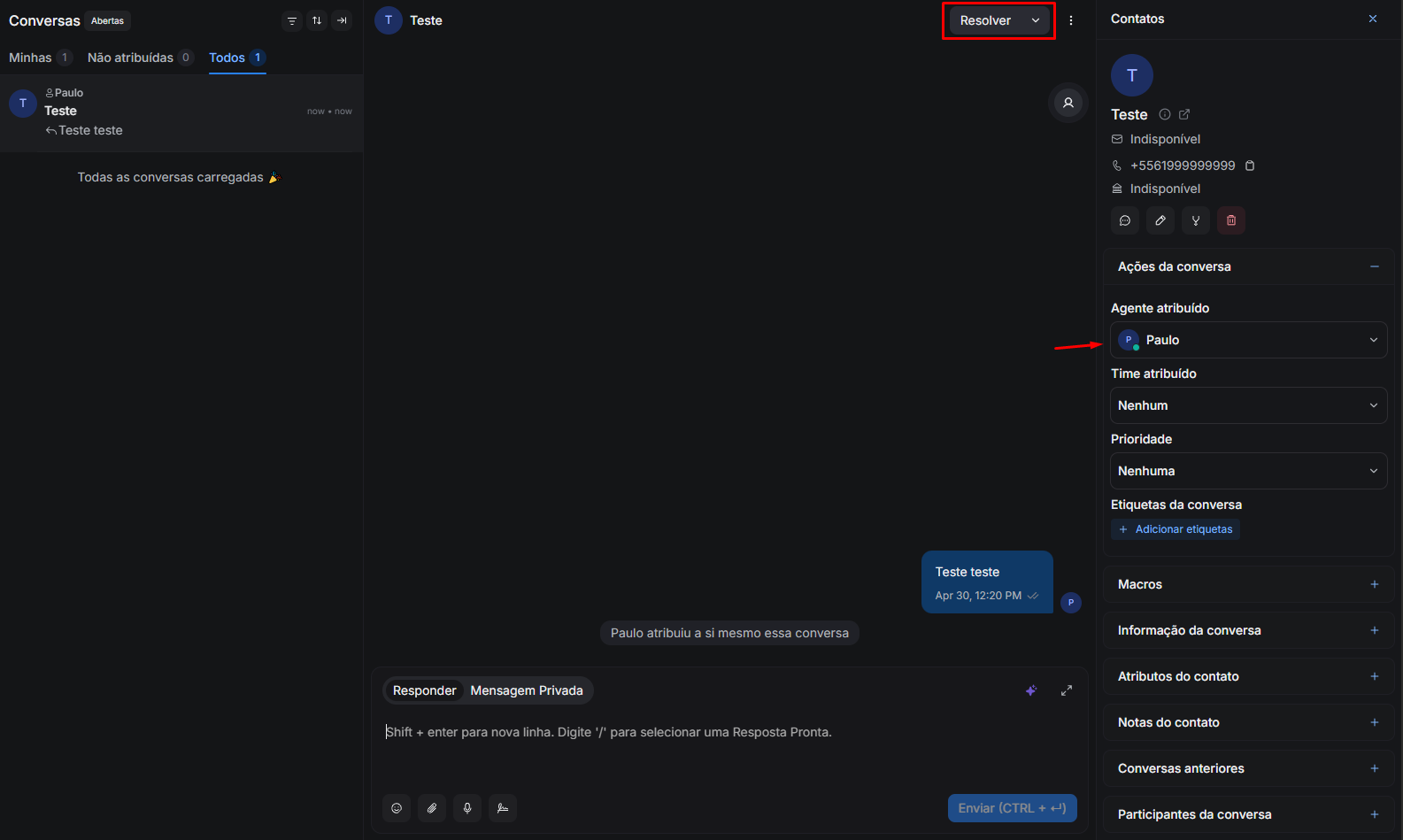Image resolution: width=1403 pixels, height=840 pixels.
Task: Open the Time atribuído dropdown
Action: tap(1248, 405)
